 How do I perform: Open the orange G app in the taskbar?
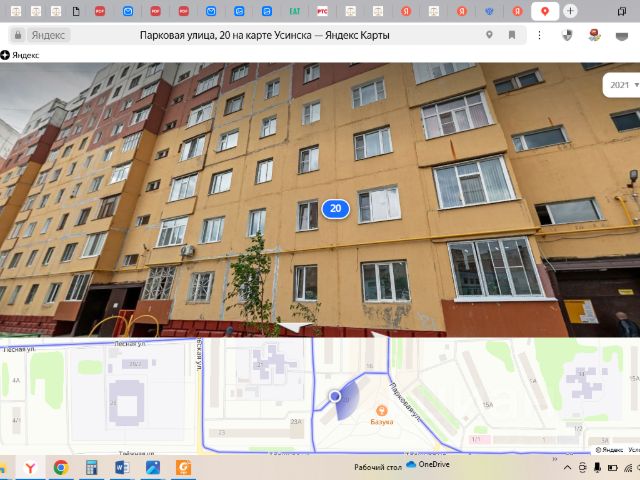pyautogui.click(x=183, y=468)
